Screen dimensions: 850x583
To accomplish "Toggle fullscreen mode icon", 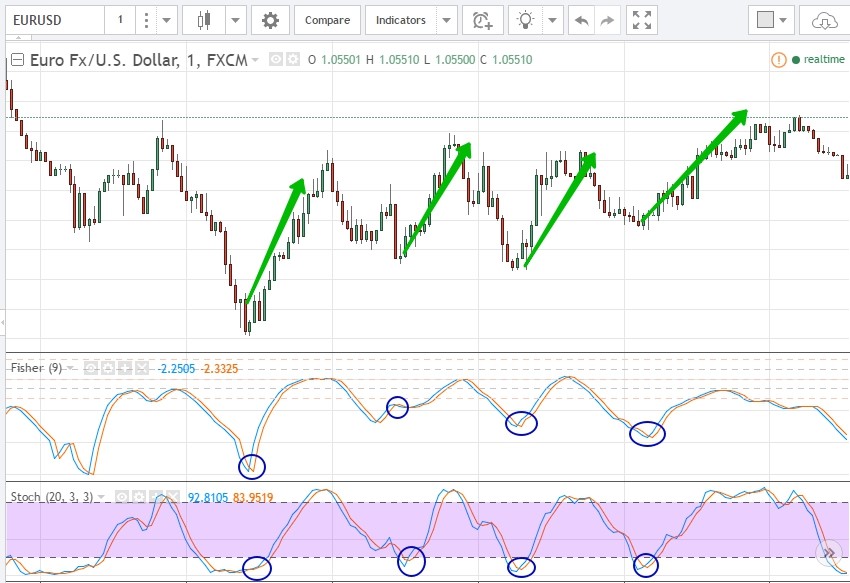I will (x=642, y=21).
